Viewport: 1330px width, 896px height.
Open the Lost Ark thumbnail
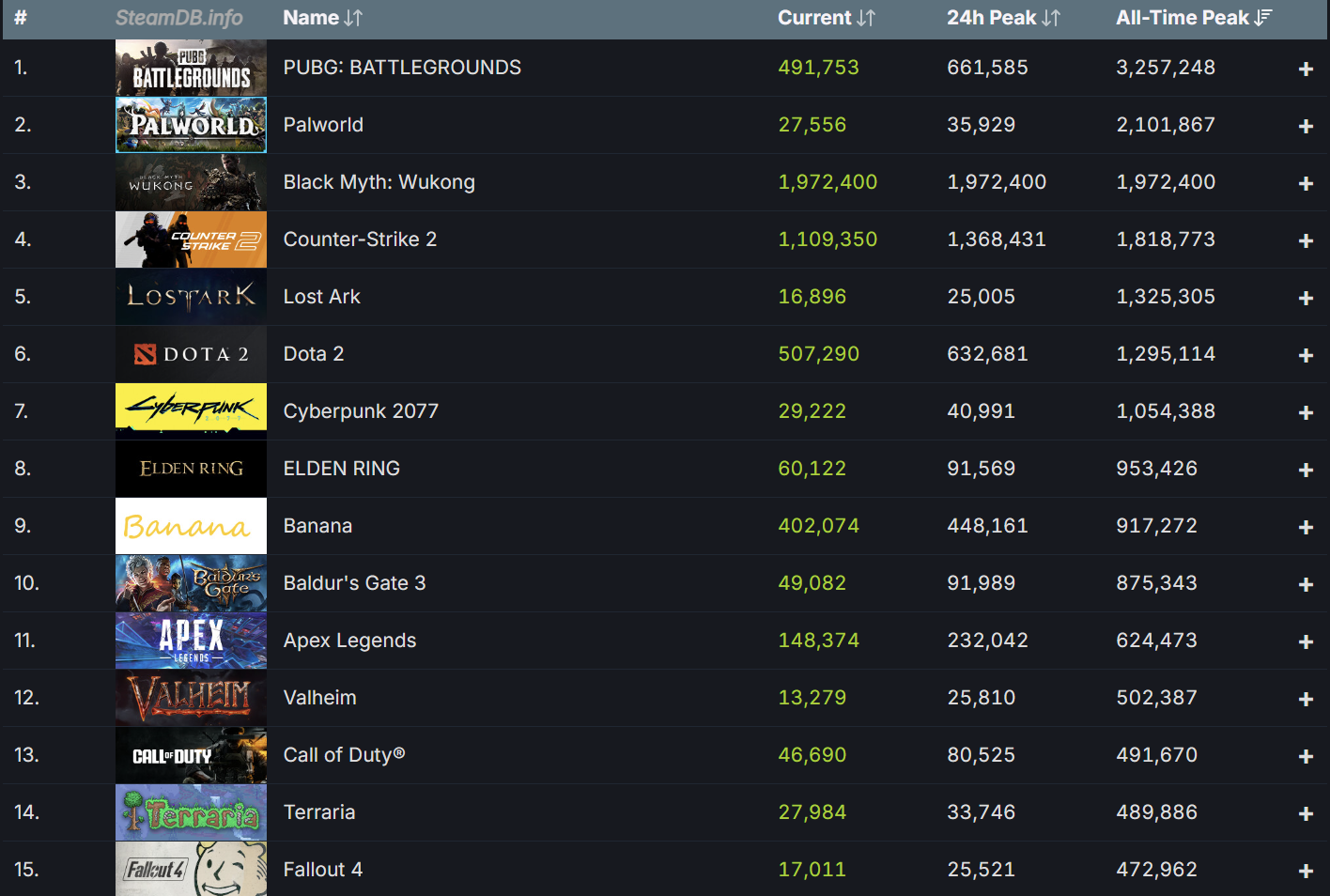coord(191,297)
